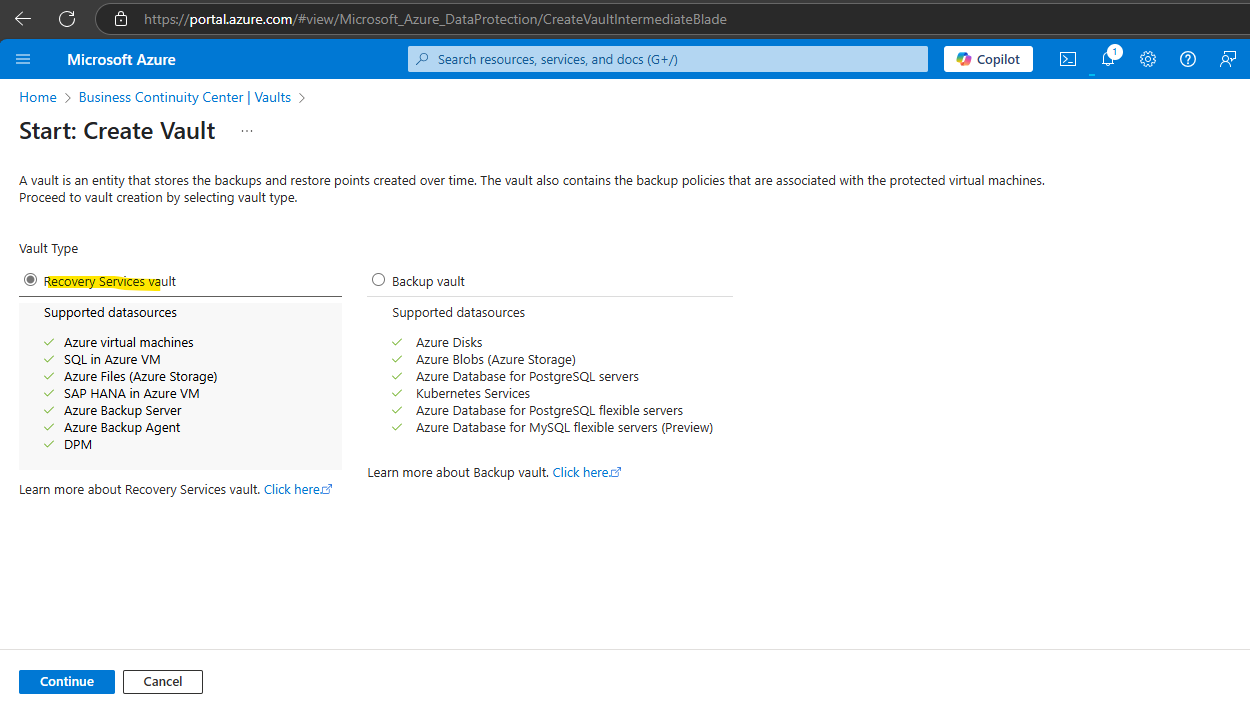This screenshot has width=1250, height=709.
Task: Click the Kubernetes Services entry
Action: click(473, 393)
